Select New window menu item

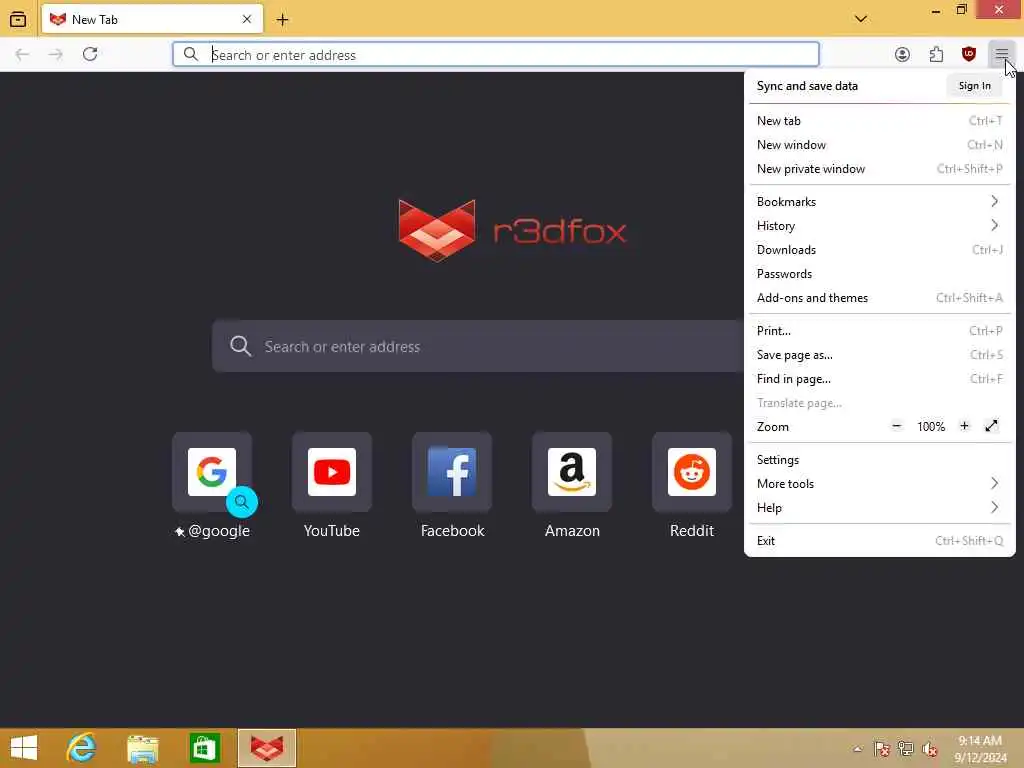point(880,145)
